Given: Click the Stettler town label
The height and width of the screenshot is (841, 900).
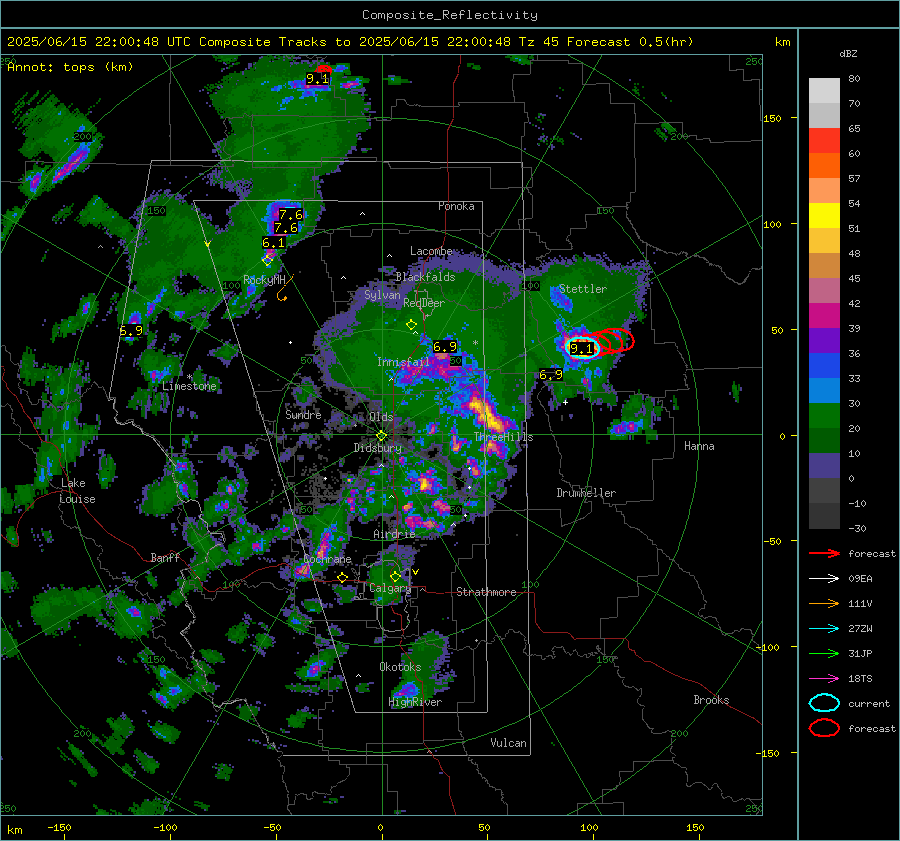Looking at the screenshot, I should (x=583, y=289).
